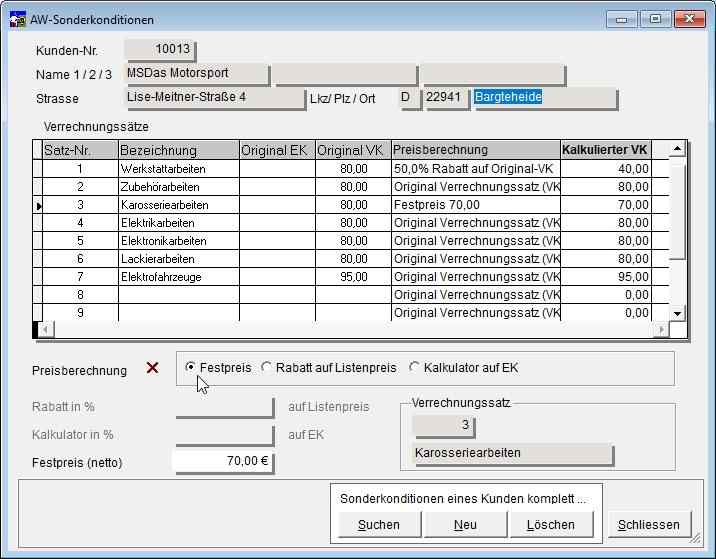Click the red X next to Preisberechnung
This screenshot has width=716, height=559.
[153, 368]
